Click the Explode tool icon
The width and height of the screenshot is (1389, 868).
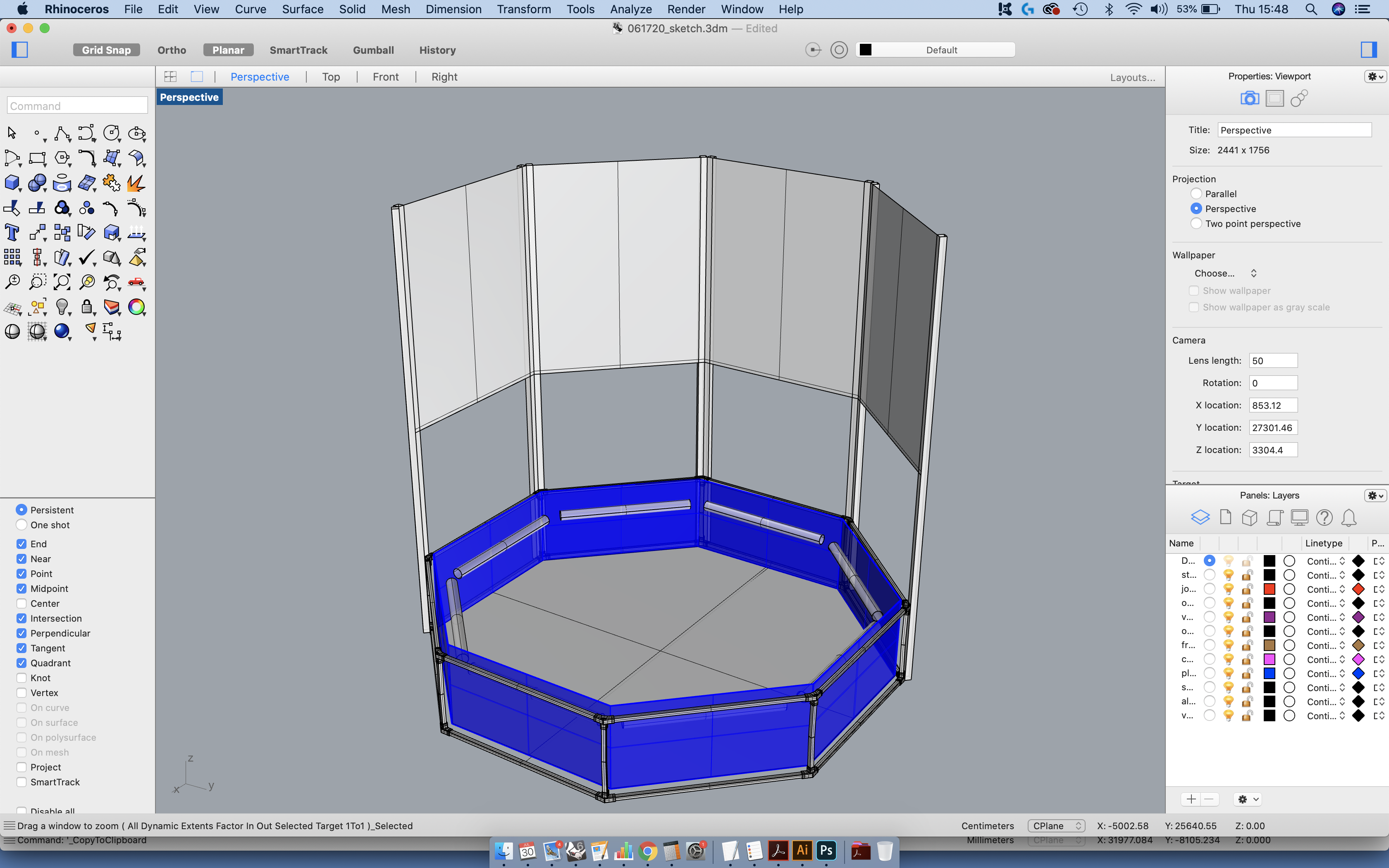click(x=136, y=183)
